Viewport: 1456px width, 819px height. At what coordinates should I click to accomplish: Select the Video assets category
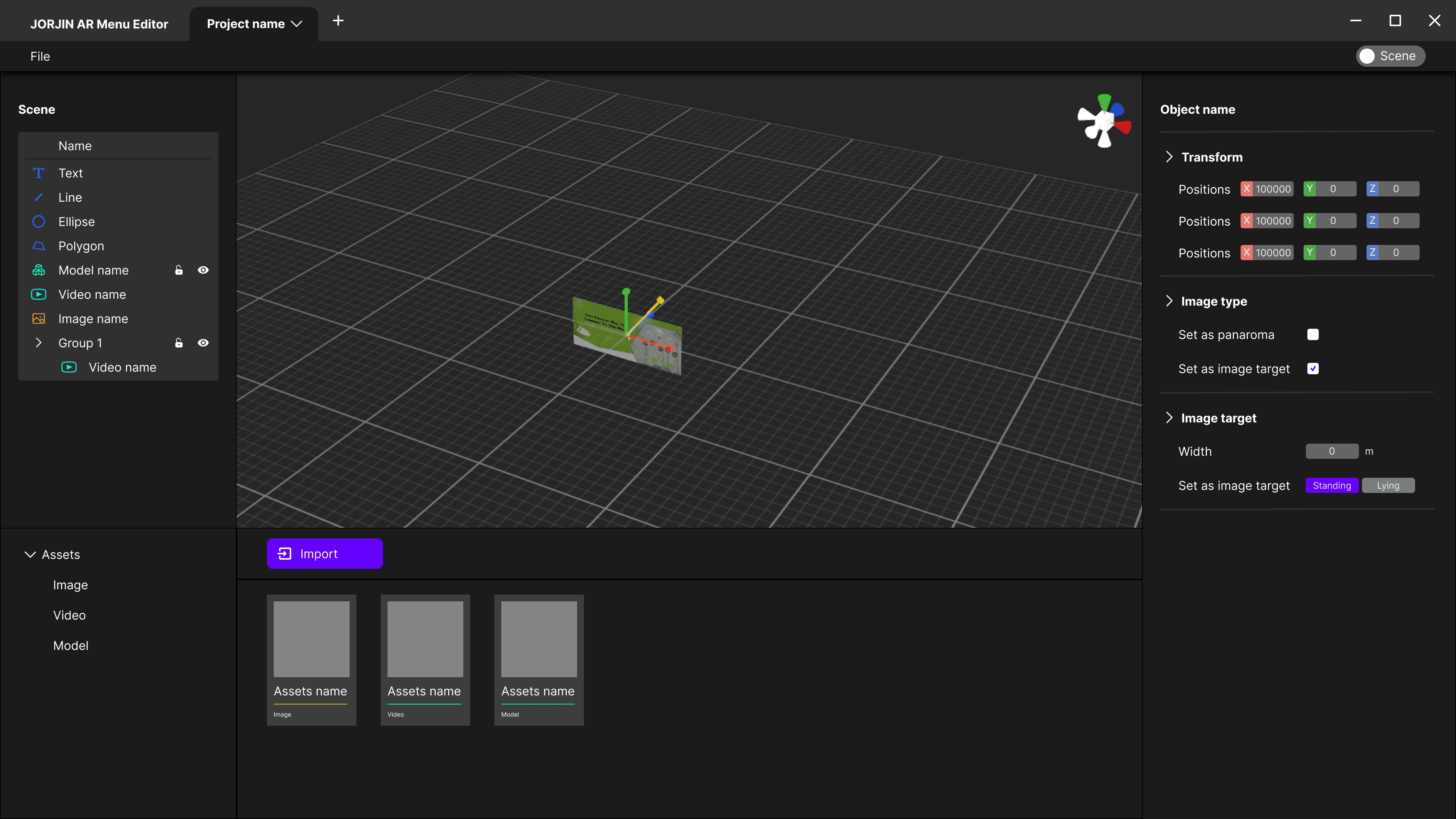(69, 615)
